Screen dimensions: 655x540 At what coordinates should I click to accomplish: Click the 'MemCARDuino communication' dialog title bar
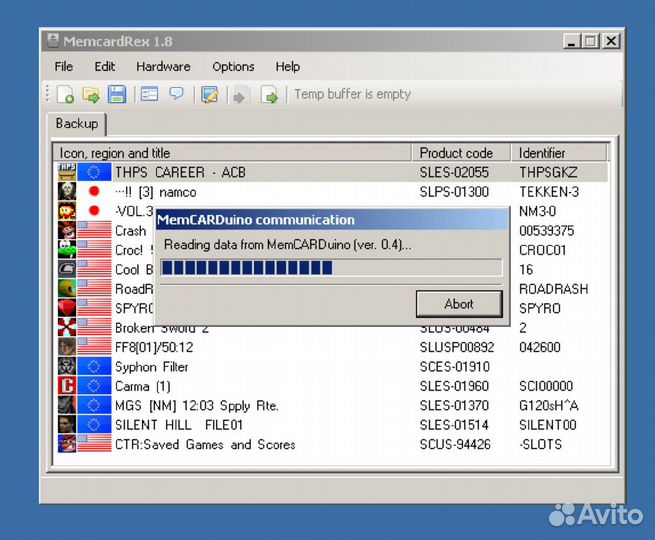pos(332,220)
